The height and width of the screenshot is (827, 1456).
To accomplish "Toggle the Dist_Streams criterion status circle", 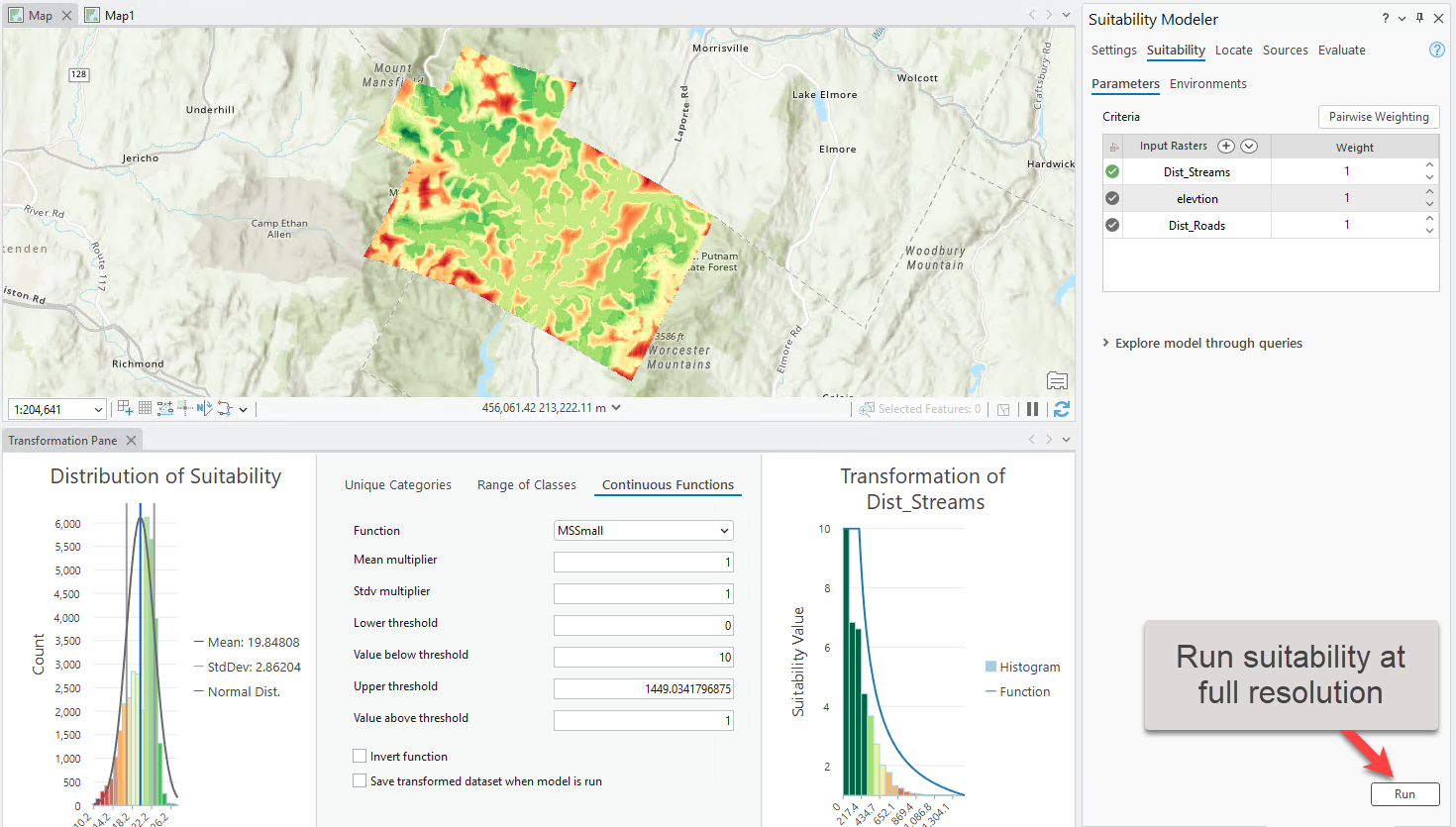I will (x=1112, y=171).
